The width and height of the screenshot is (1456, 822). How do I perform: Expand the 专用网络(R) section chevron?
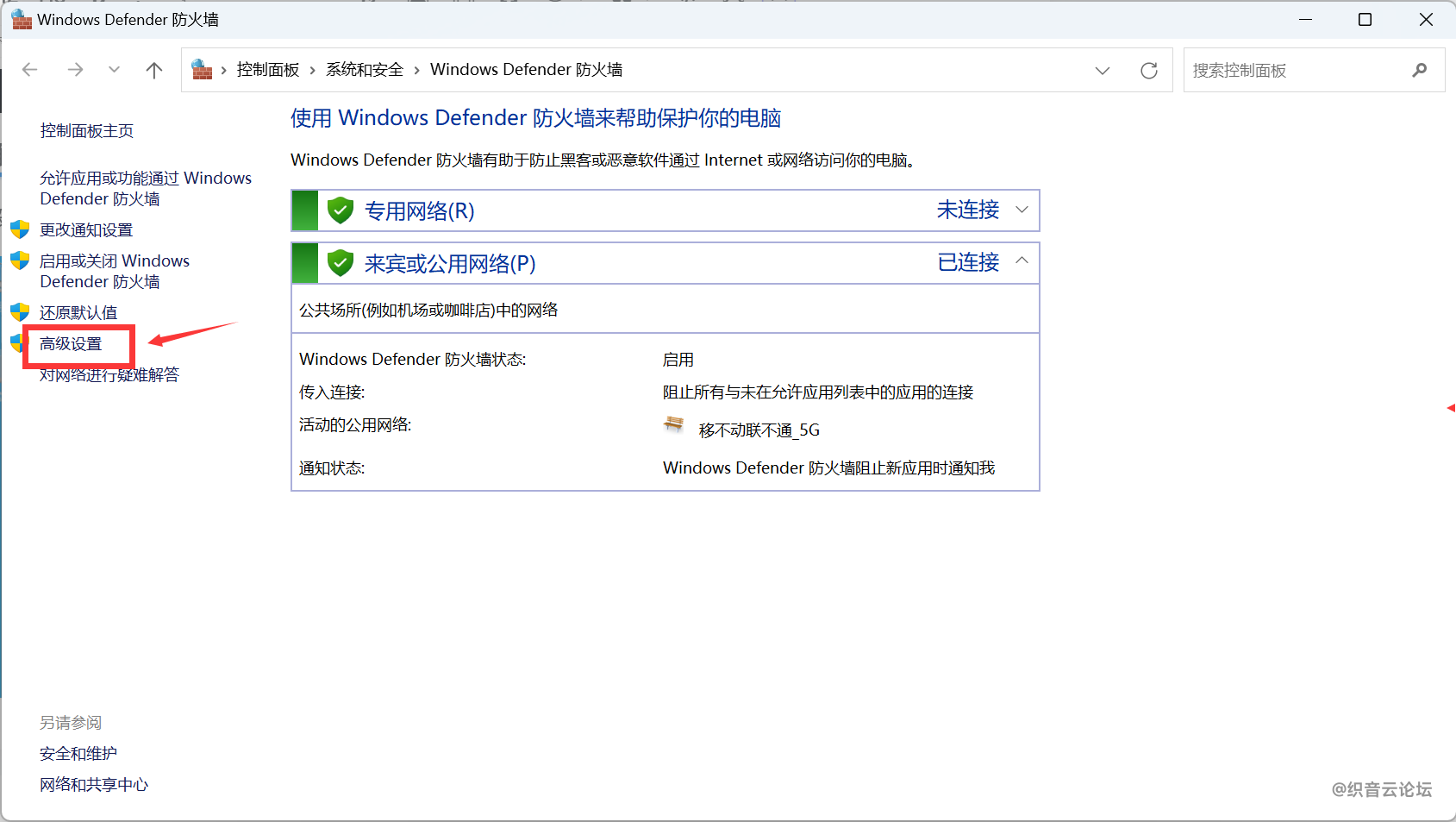[1022, 210]
